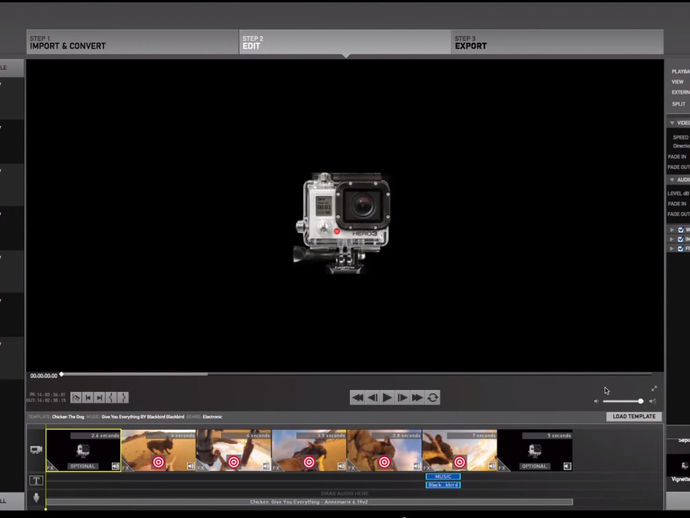Image resolution: width=690 pixels, height=518 pixels.
Task: Expand the first checked effects row
Action: coord(672,230)
